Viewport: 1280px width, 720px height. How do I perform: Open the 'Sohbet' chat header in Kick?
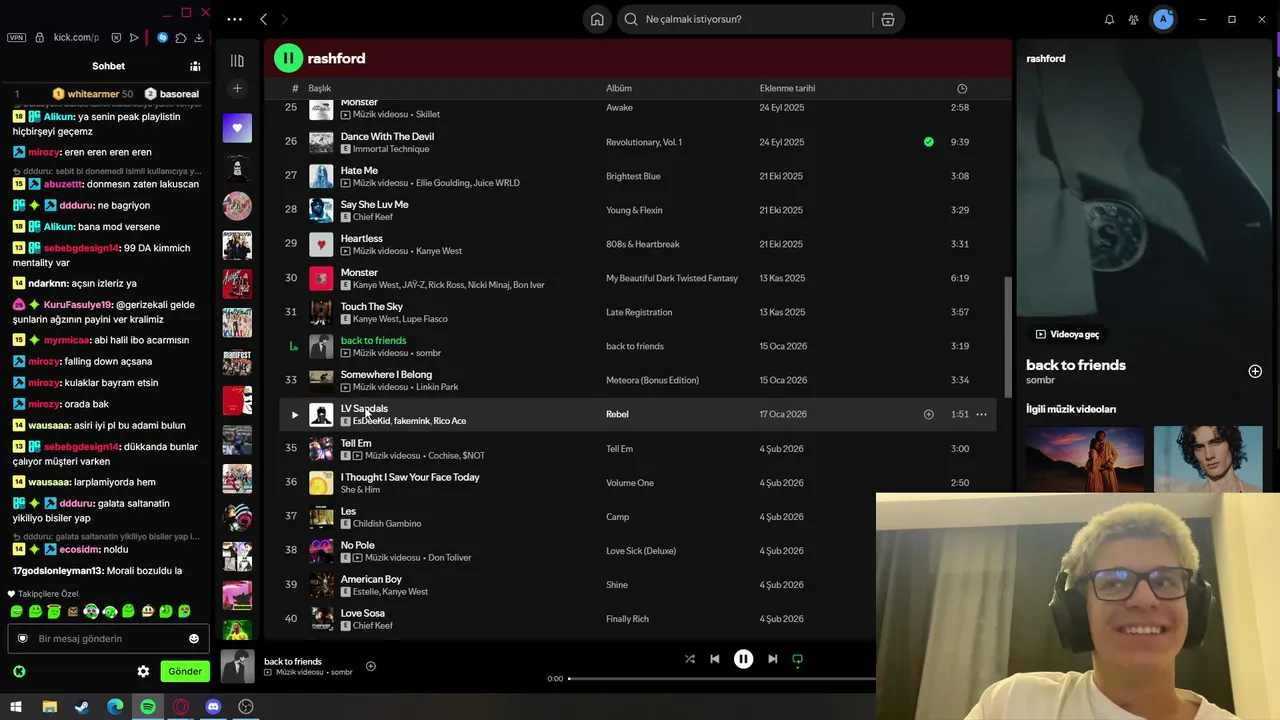coord(108,66)
